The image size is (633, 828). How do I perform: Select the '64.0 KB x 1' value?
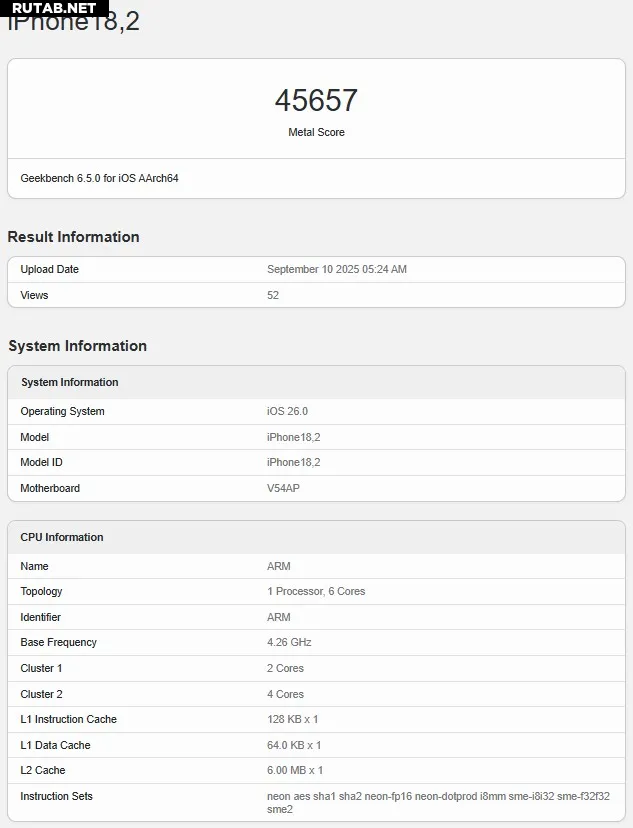pyautogui.click(x=294, y=745)
